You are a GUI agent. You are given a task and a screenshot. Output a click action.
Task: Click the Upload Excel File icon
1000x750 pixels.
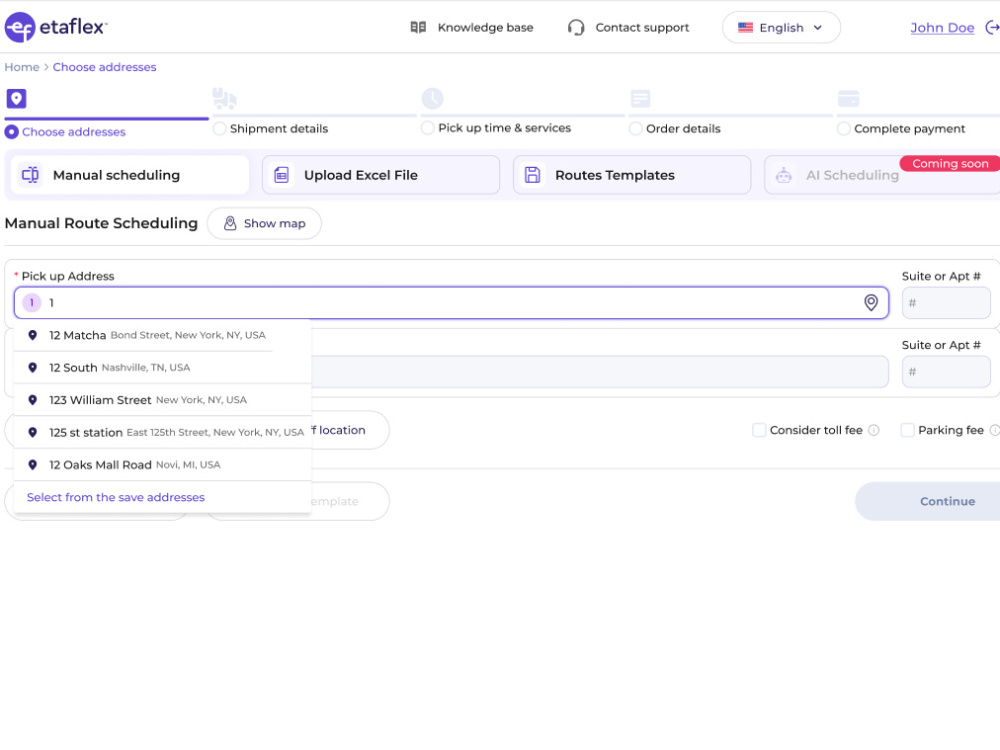tap(281, 175)
